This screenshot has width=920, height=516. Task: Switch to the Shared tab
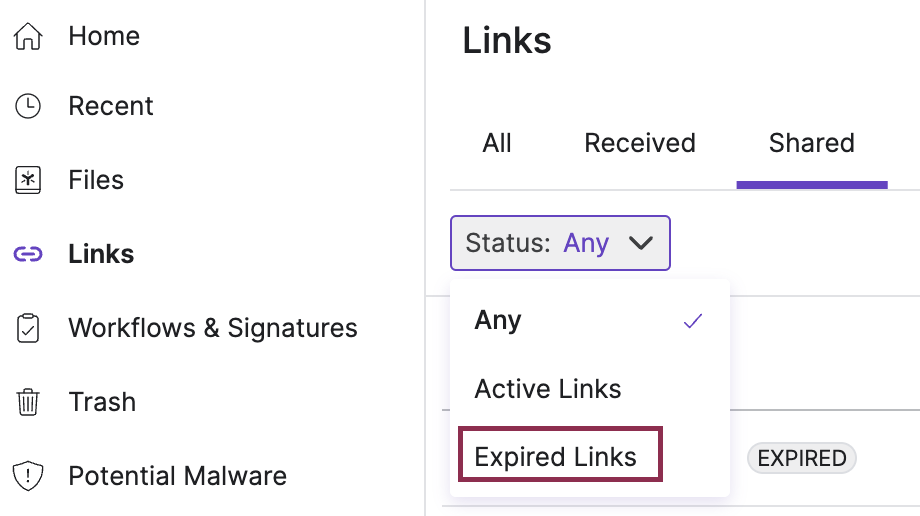point(812,143)
